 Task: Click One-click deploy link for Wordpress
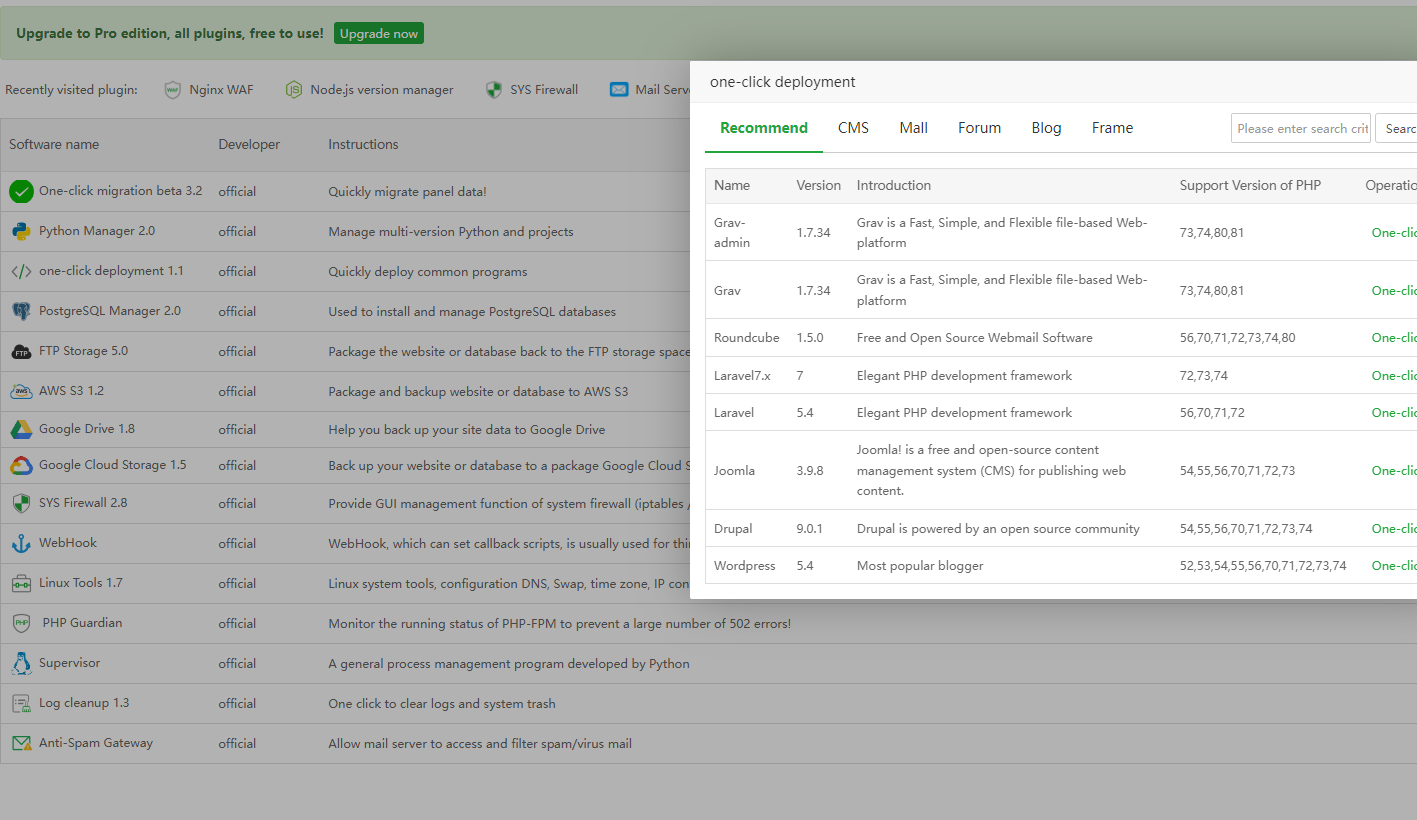coord(1394,566)
